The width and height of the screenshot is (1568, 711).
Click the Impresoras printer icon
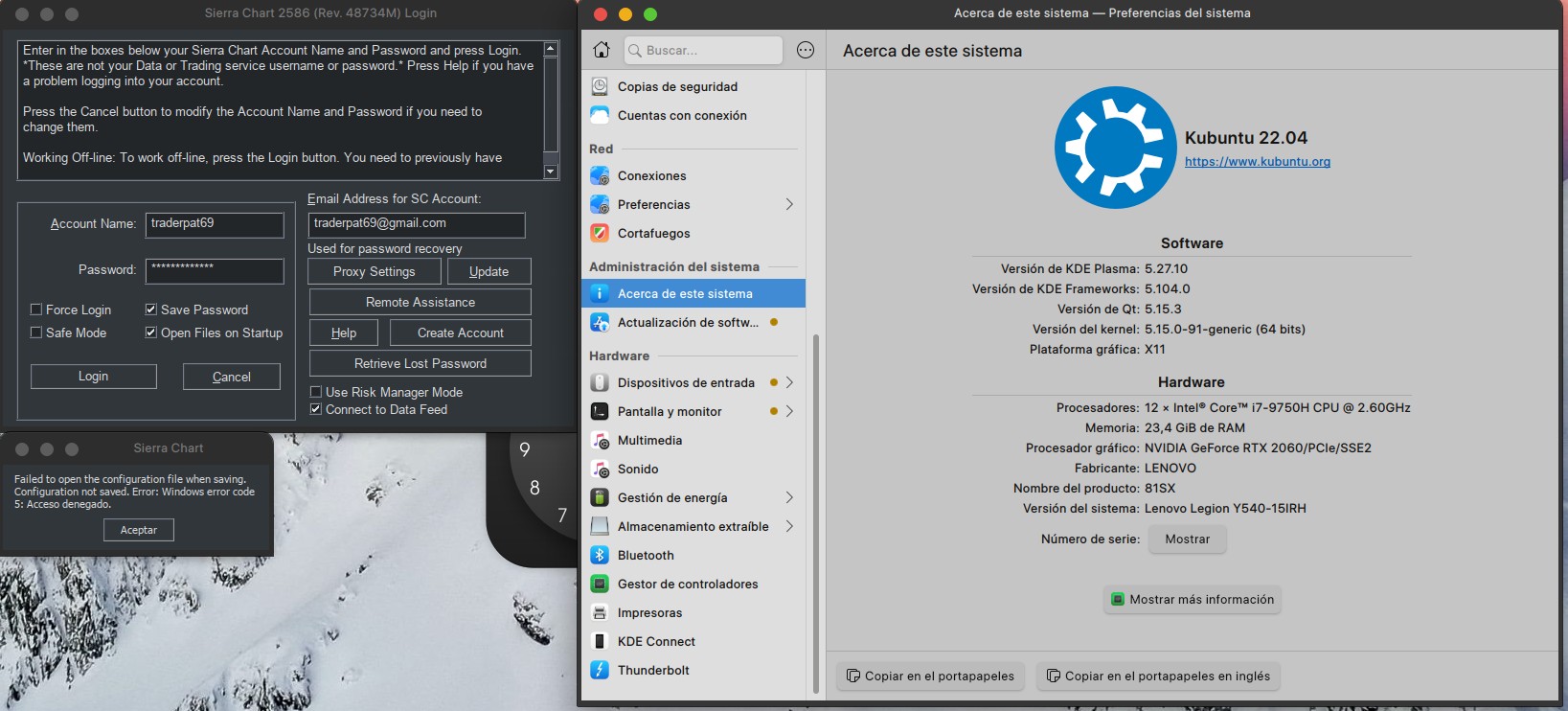[x=600, y=612]
